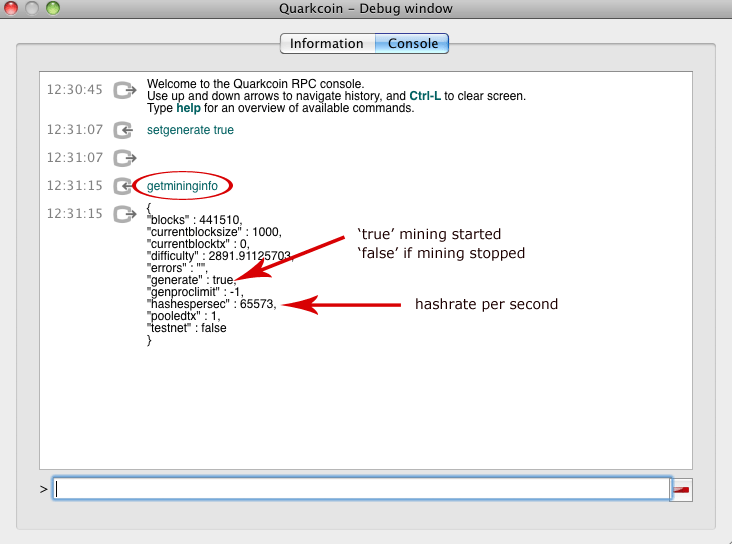732x544 pixels.
Task: Click the output icon at 12:31:07
Action: [x=125, y=158]
